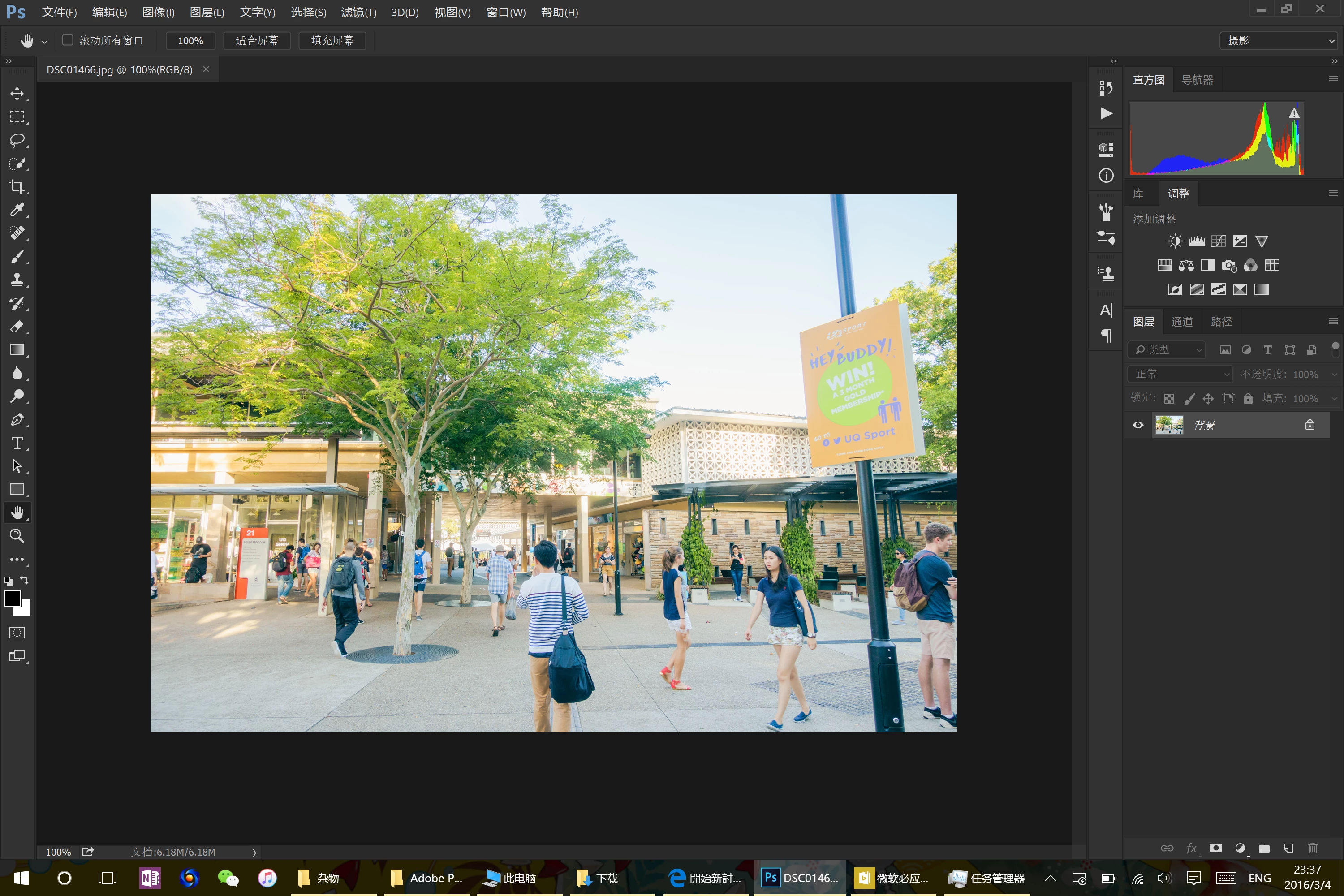Enable 滚动所有窗口 checkbox

(68, 40)
